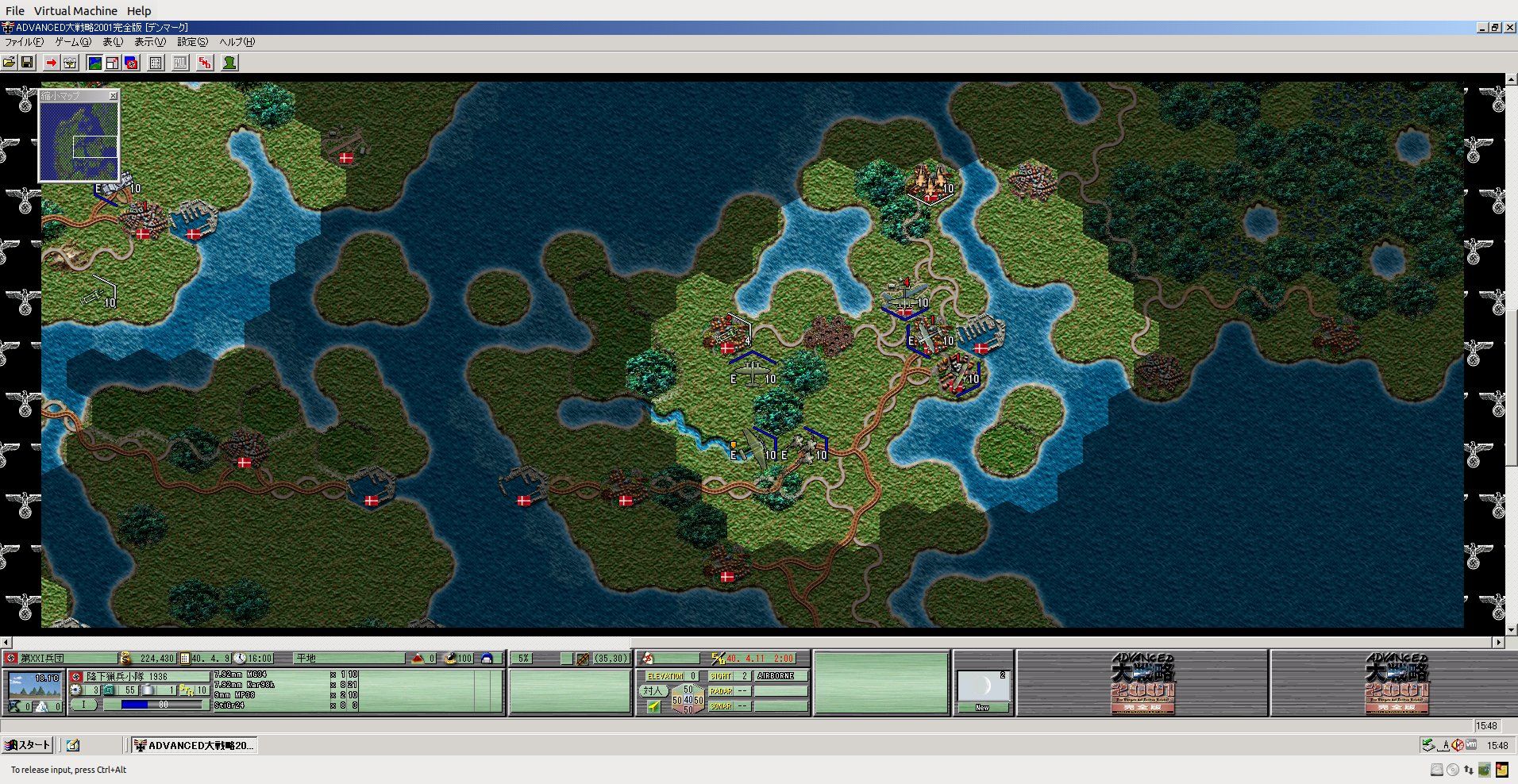The image size is (1518, 784).
Task: Open the ヘルプ(H) menu
Action: [x=237, y=42]
